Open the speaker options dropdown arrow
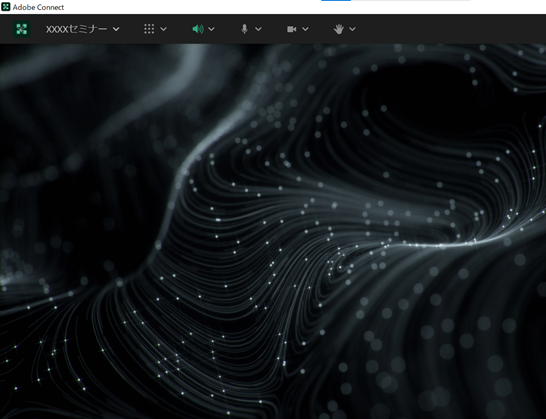This screenshot has width=546, height=419. tap(211, 29)
